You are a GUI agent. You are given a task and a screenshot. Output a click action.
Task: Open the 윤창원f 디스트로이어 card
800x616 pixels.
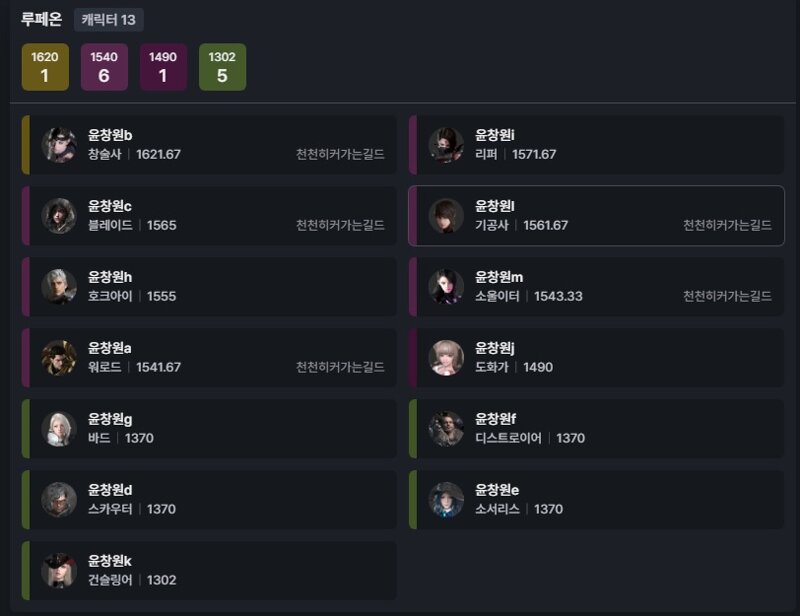click(x=596, y=429)
